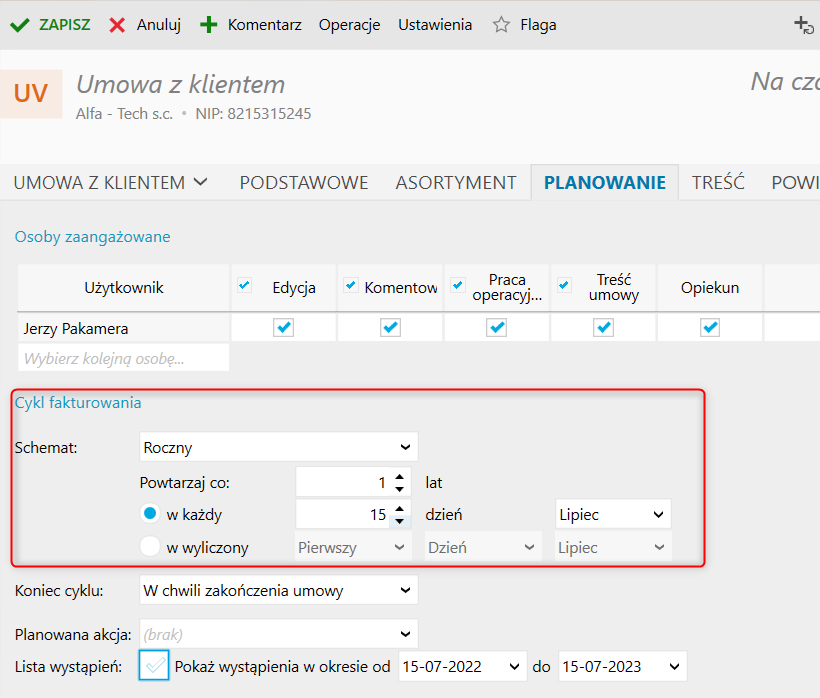Click the plus-refresh icon in toolbar corner
The height and width of the screenshot is (698, 820).
pos(804,25)
